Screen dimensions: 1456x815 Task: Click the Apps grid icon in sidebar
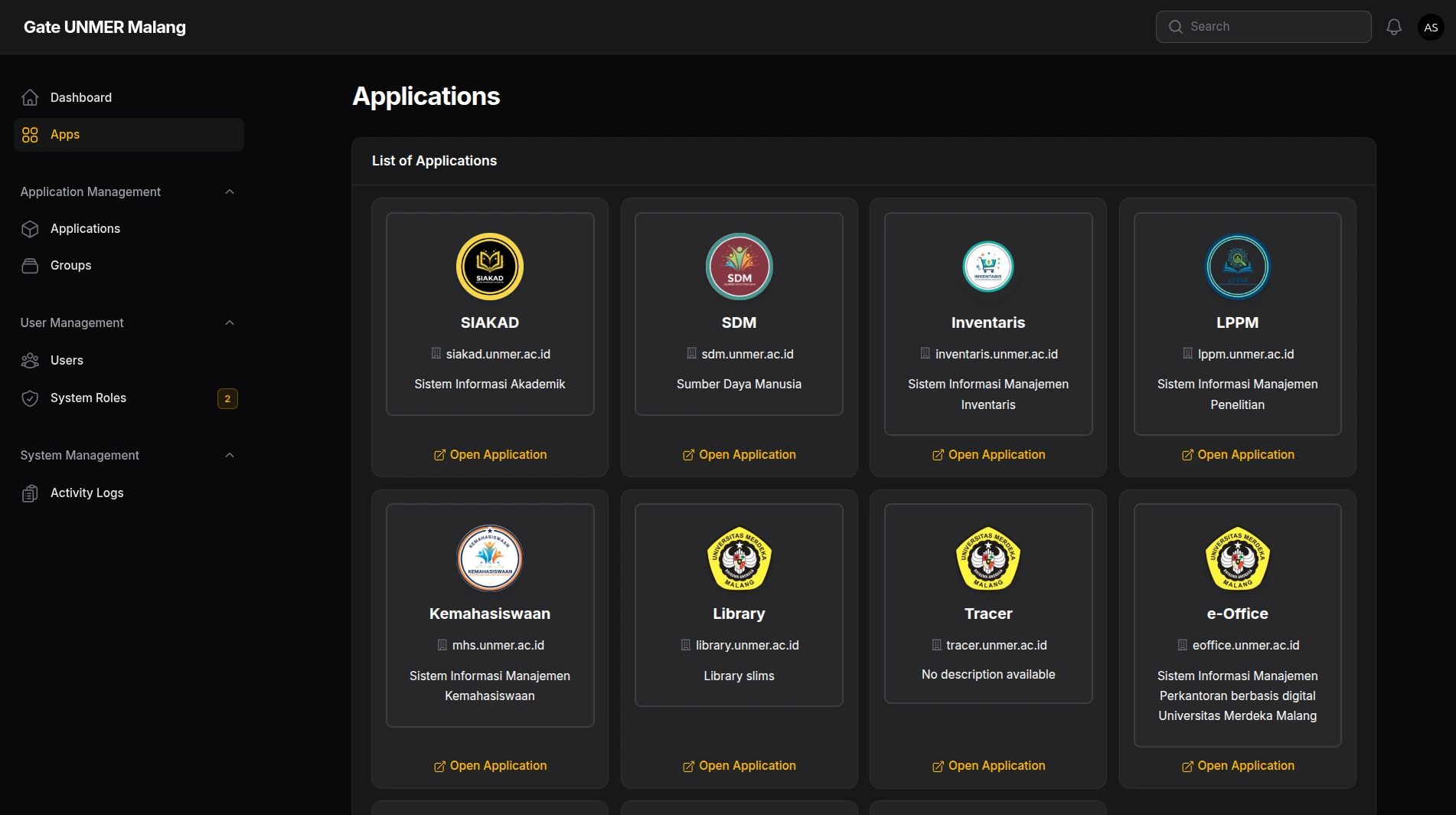(30, 135)
